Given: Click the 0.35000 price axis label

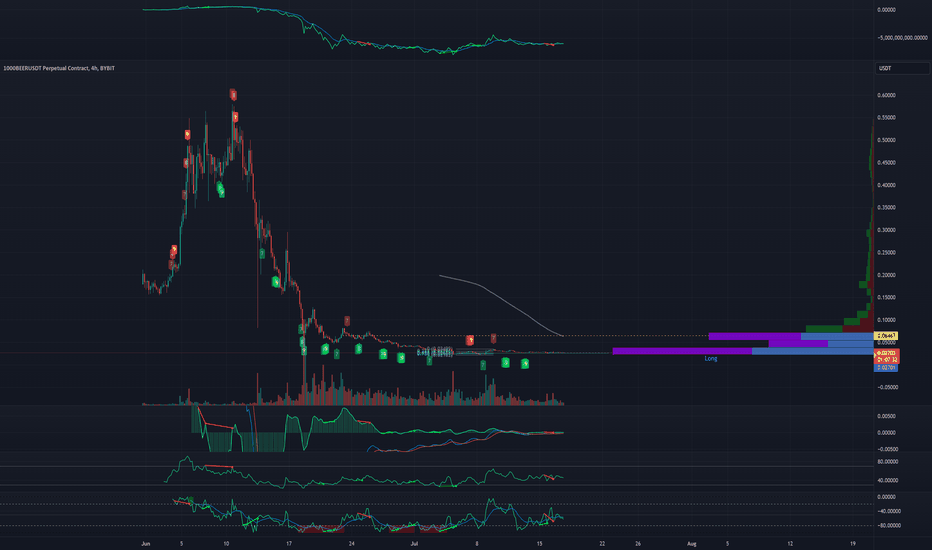Looking at the screenshot, I should click(886, 208).
